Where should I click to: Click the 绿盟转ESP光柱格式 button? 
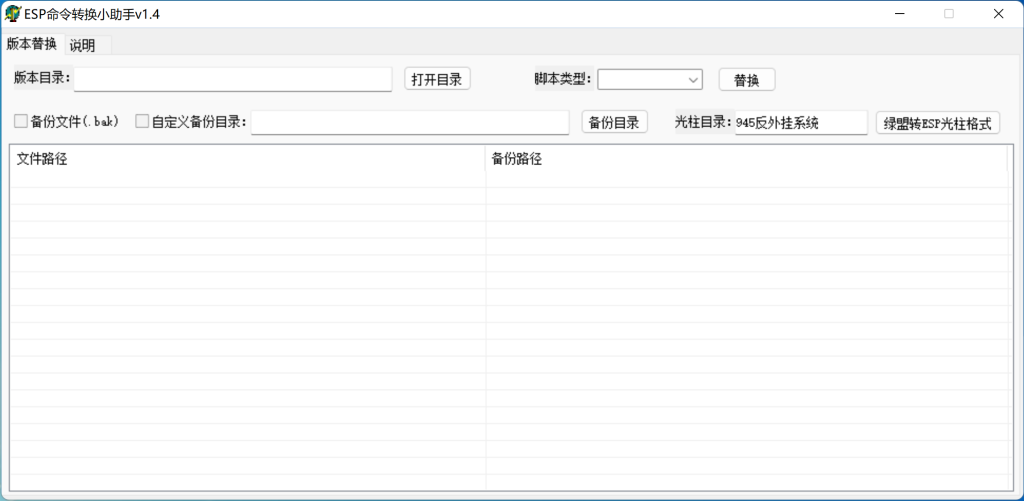pyautogui.click(x=937, y=123)
